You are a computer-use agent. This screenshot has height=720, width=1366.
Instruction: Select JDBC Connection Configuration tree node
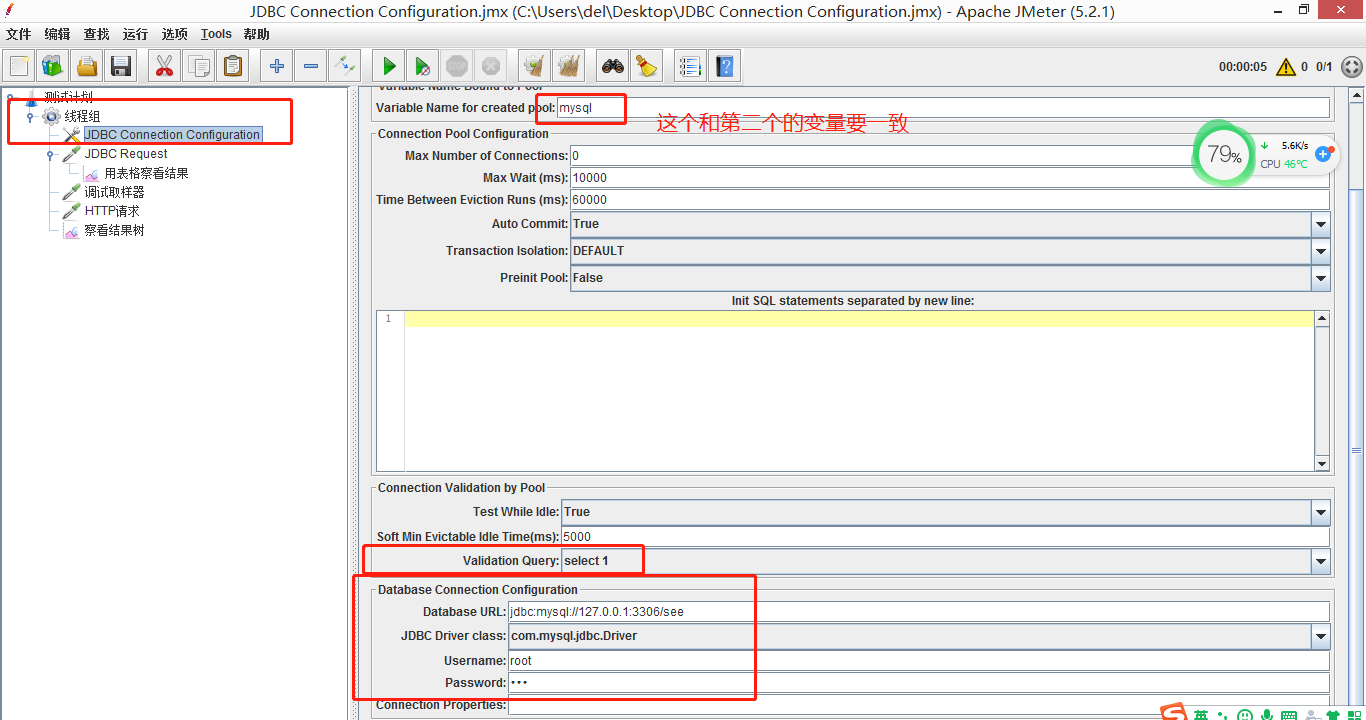tap(172, 134)
